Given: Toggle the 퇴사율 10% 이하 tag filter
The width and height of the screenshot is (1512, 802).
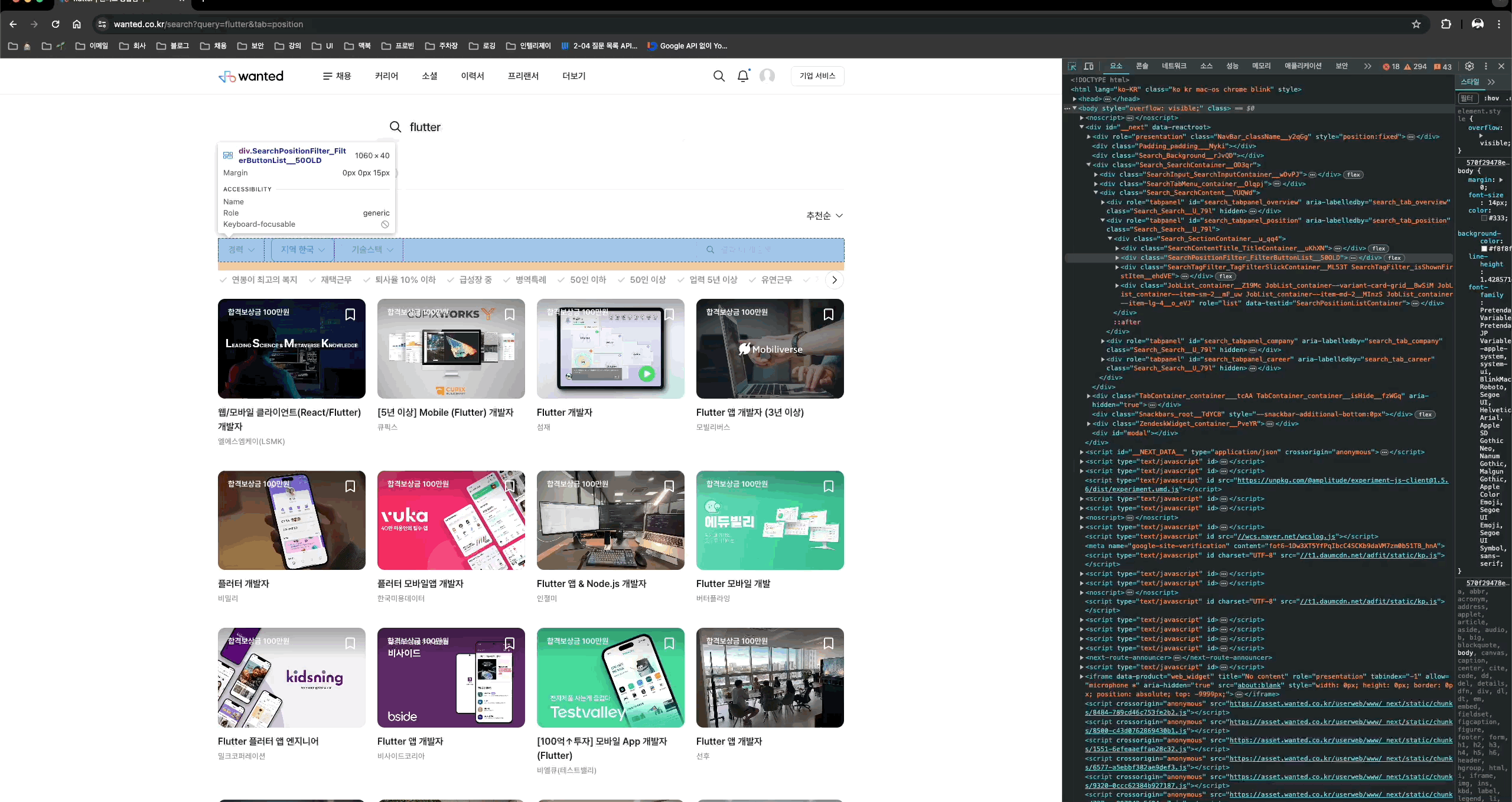Looking at the screenshot, I should coord(400,280).
